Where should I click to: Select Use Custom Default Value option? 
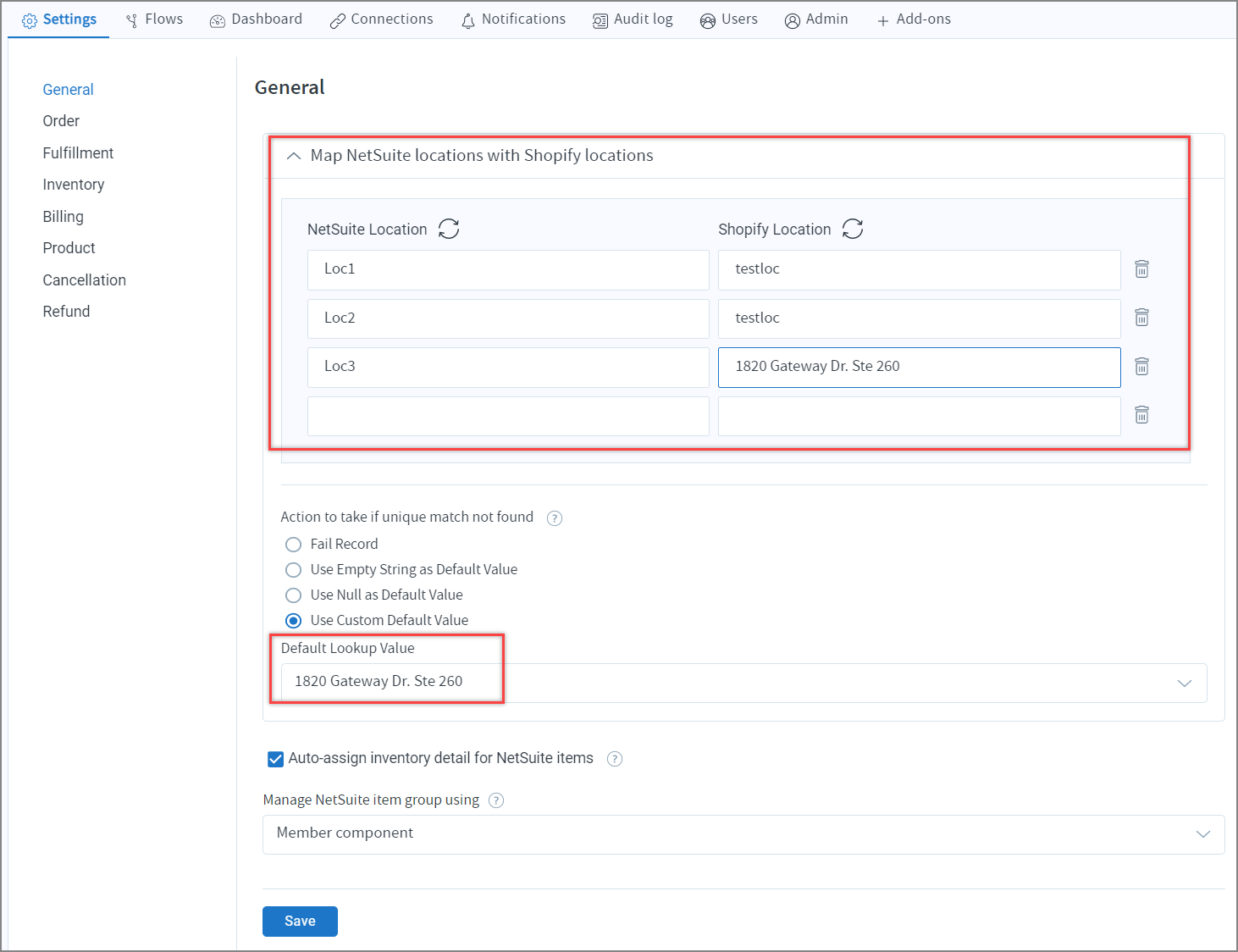click(293, 621)
